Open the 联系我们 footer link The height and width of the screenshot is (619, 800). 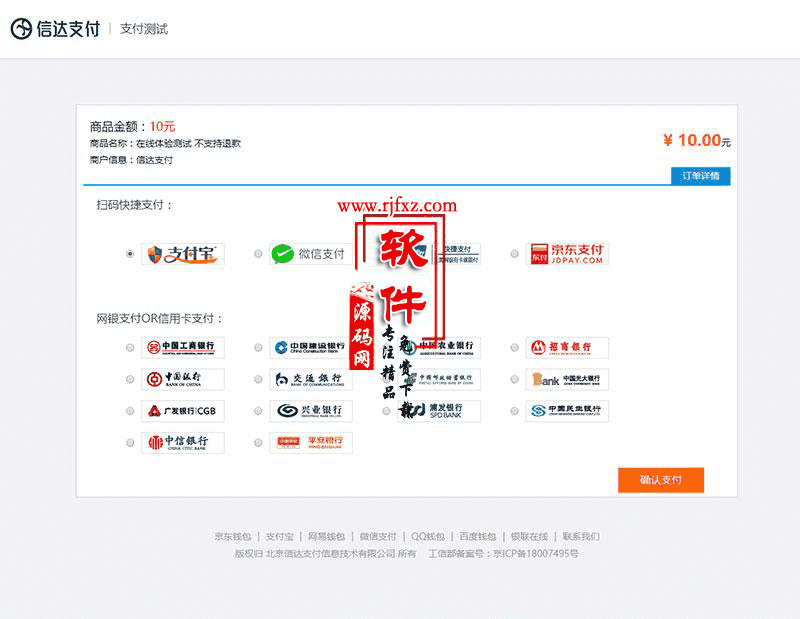click(x=581, y=536)
